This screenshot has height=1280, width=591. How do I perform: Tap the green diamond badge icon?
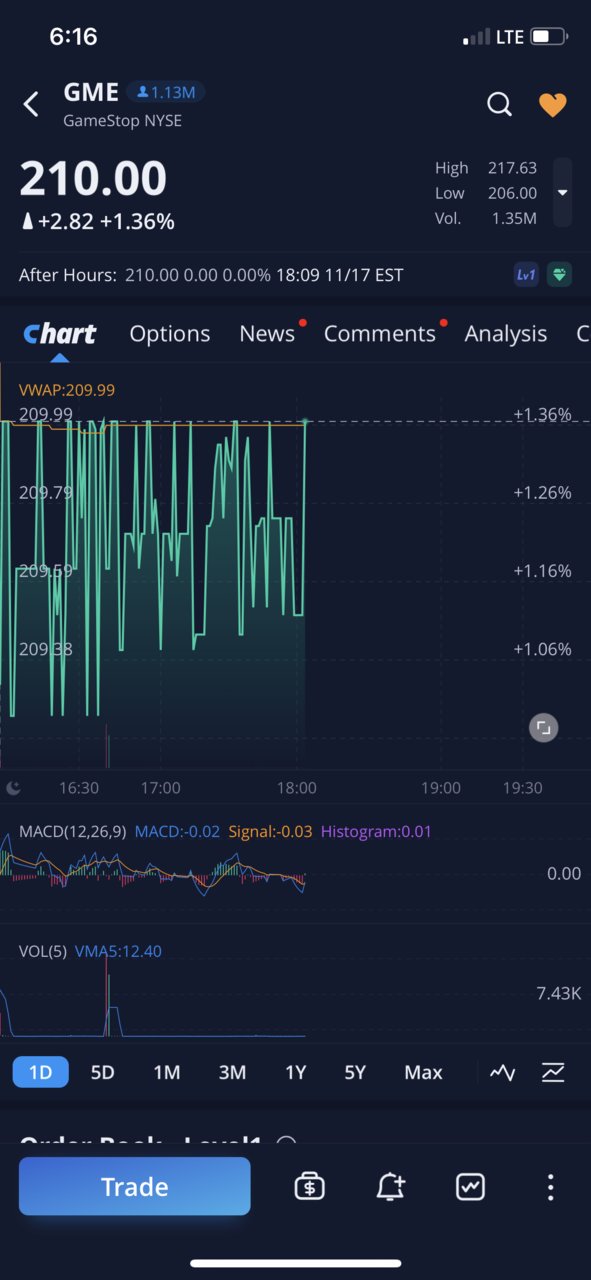(x=560, y=275)
